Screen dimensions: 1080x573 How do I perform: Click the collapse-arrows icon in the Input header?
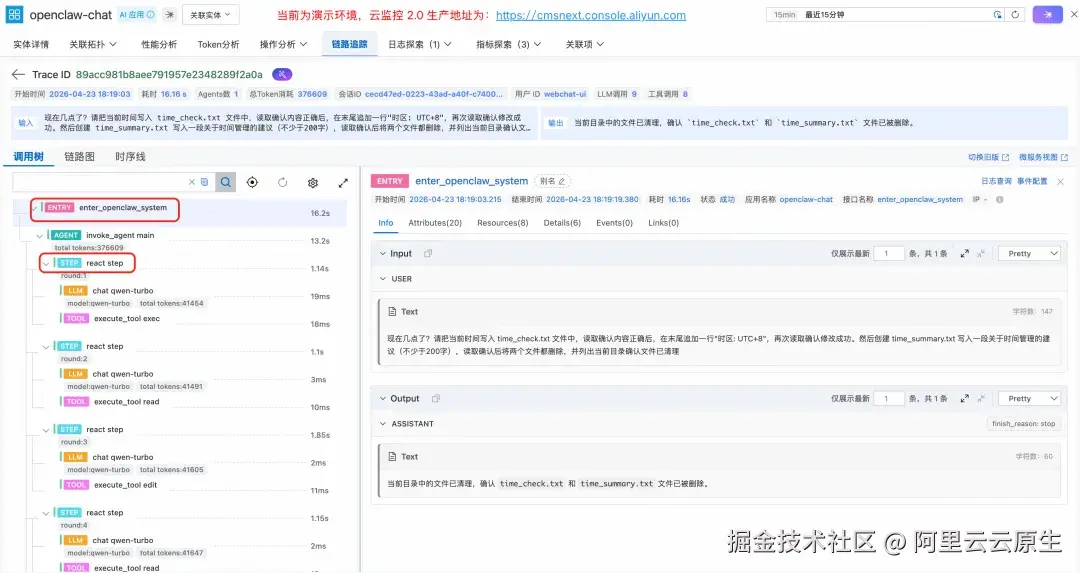[x=981, y=253]
